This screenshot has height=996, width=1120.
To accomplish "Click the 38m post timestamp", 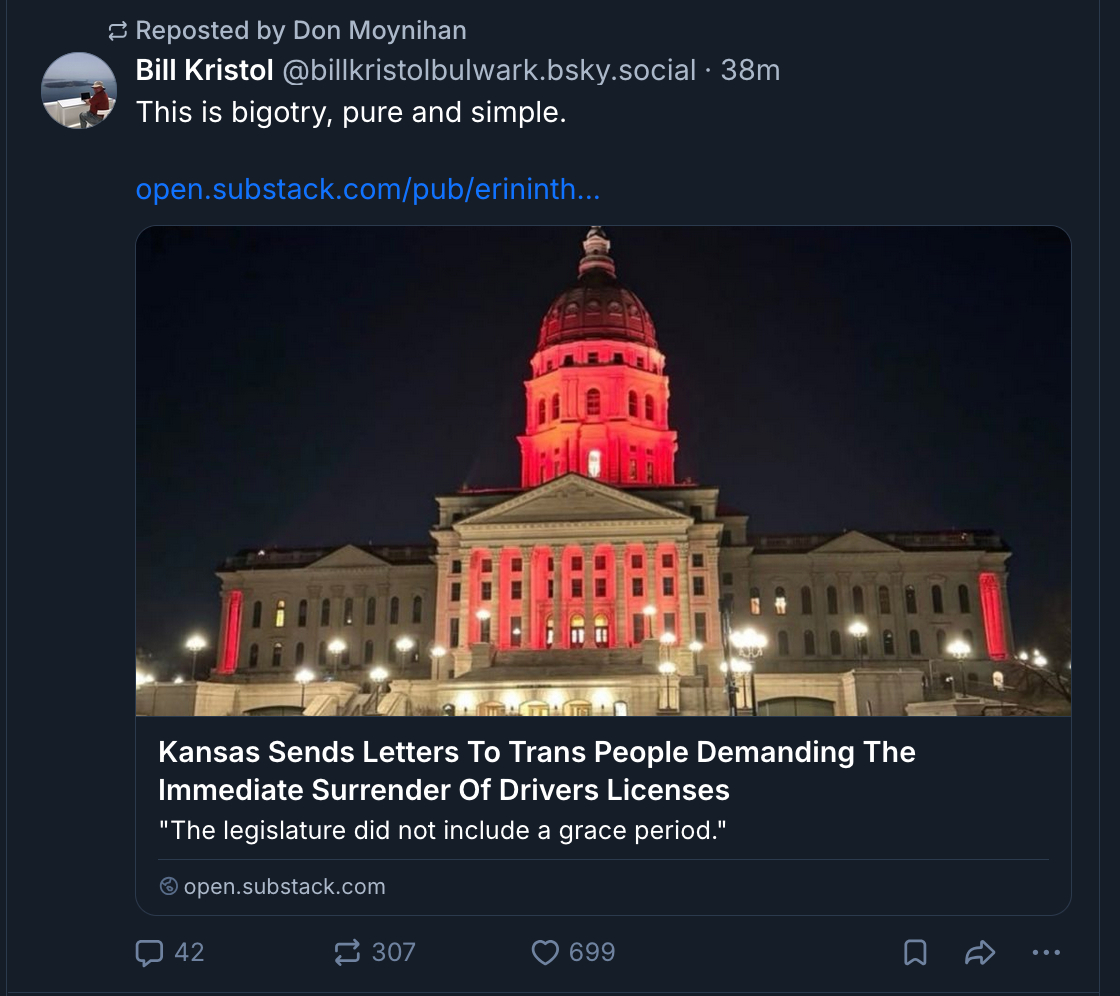I will pyautogui.click(x=750, y=70).
